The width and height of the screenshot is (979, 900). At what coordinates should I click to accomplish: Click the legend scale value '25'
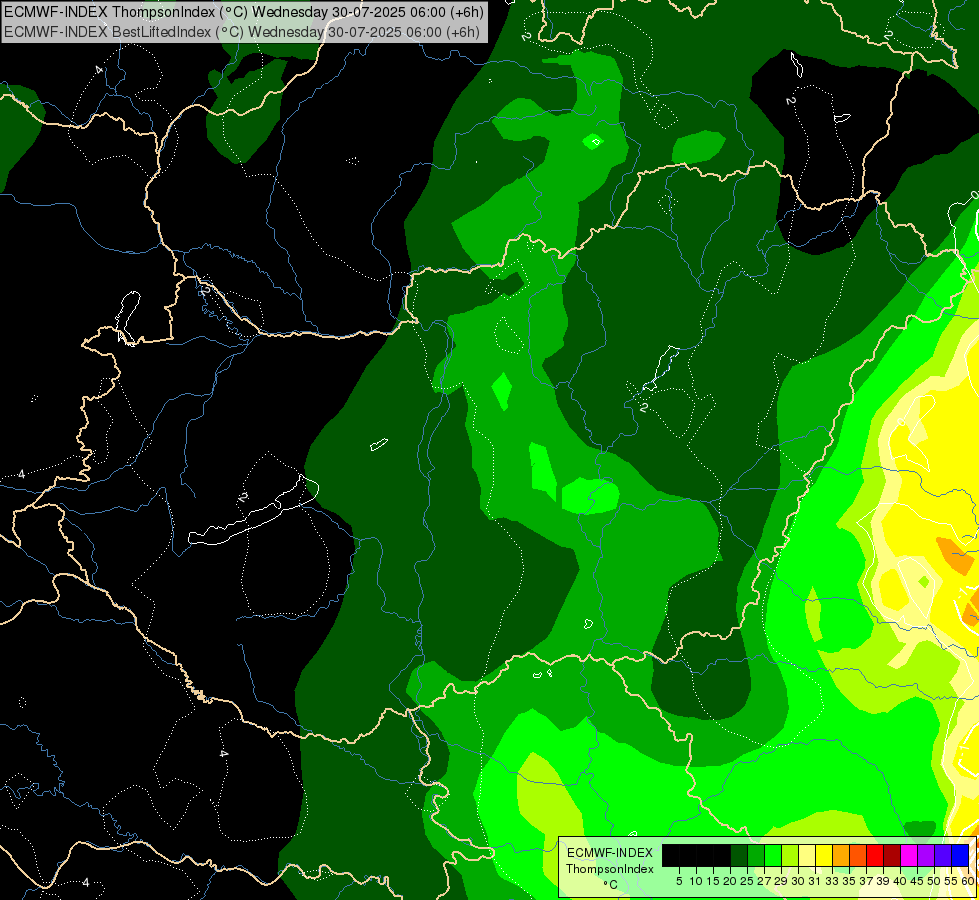[747, 881]
